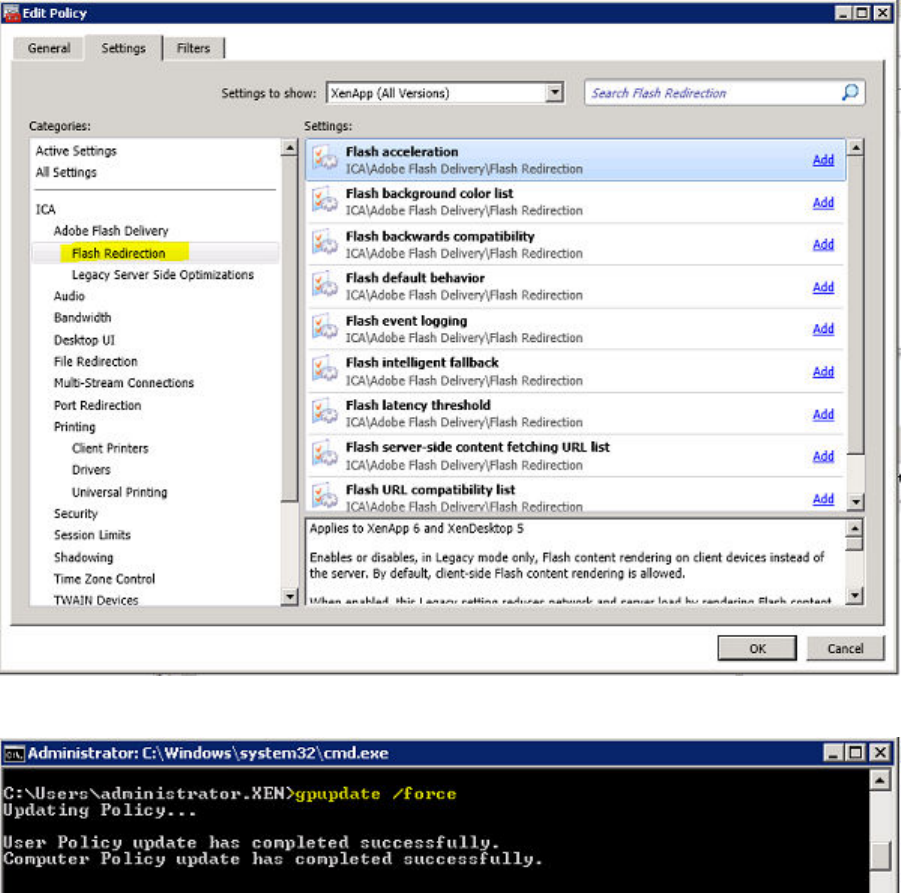
Task: Click the Flash default behavior icon
Action: click(325, 285)
